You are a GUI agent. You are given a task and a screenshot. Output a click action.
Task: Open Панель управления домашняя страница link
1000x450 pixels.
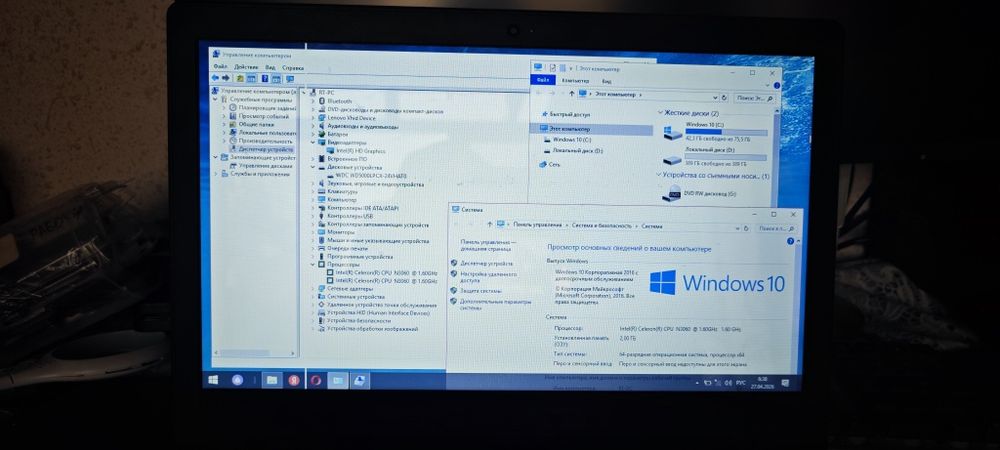point(489,246)
